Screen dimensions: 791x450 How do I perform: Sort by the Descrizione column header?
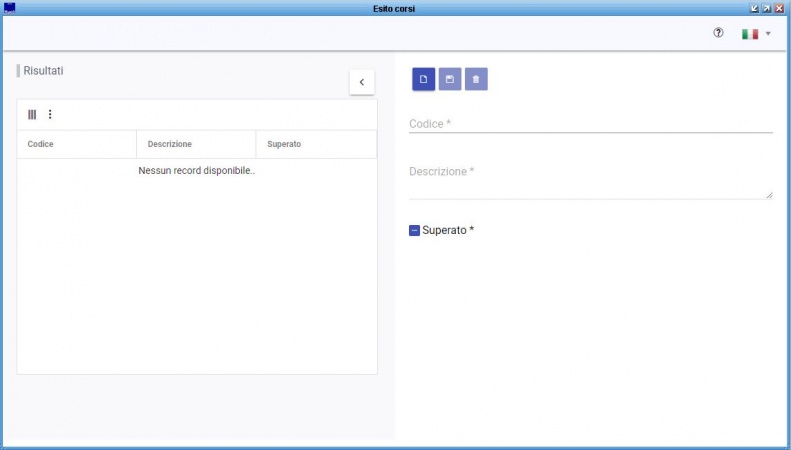coord(196,144)
